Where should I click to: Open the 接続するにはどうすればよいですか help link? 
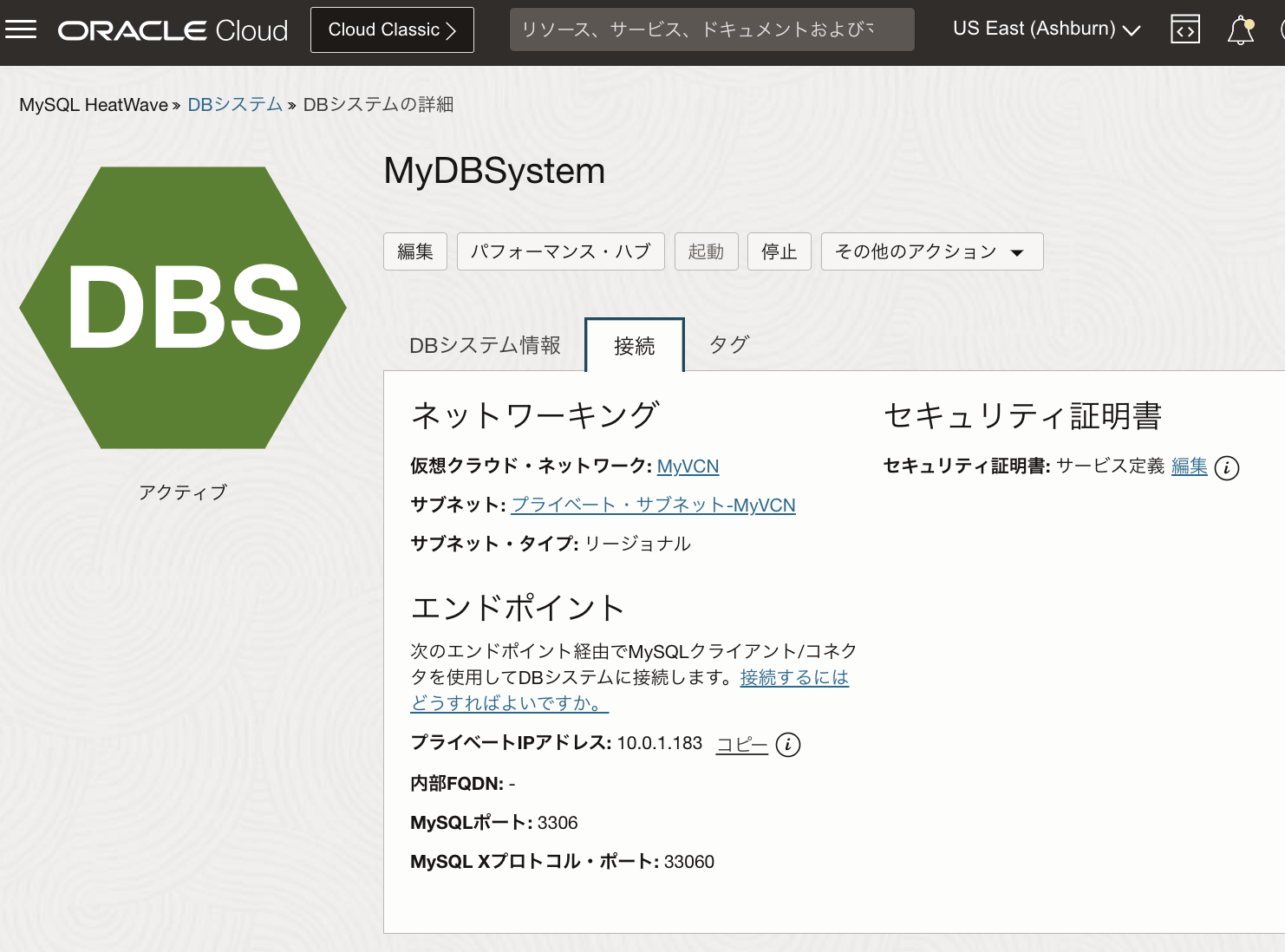tap(629, 690)
